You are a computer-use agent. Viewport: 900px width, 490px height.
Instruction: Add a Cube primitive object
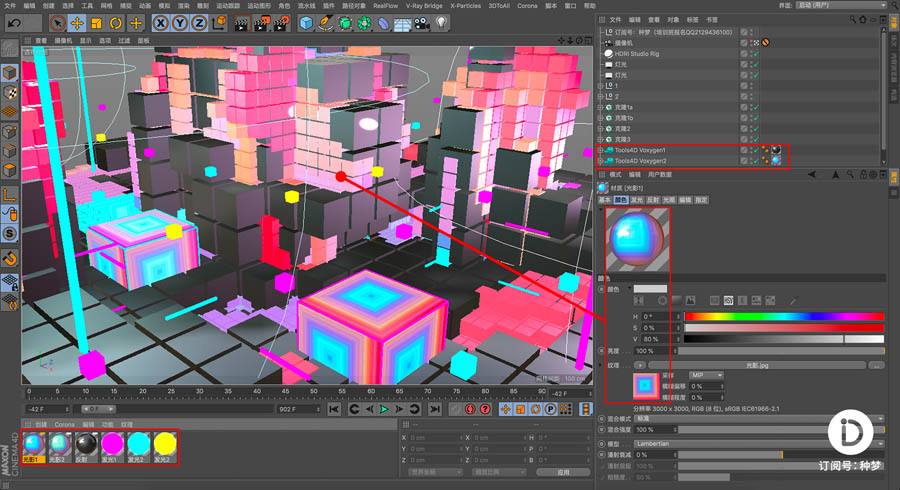[x=307, y=24]
